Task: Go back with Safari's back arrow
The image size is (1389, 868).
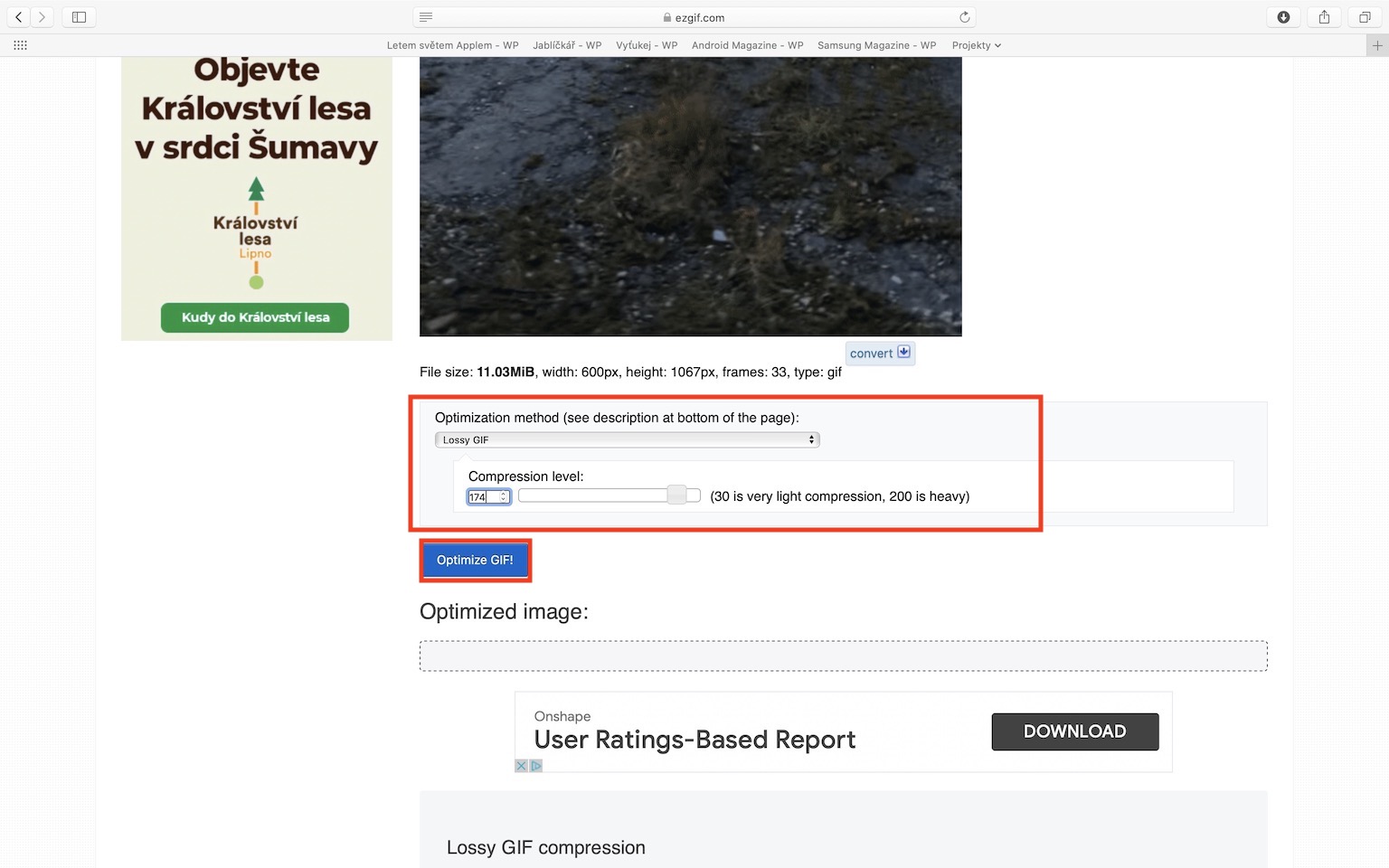Action: 18,17
